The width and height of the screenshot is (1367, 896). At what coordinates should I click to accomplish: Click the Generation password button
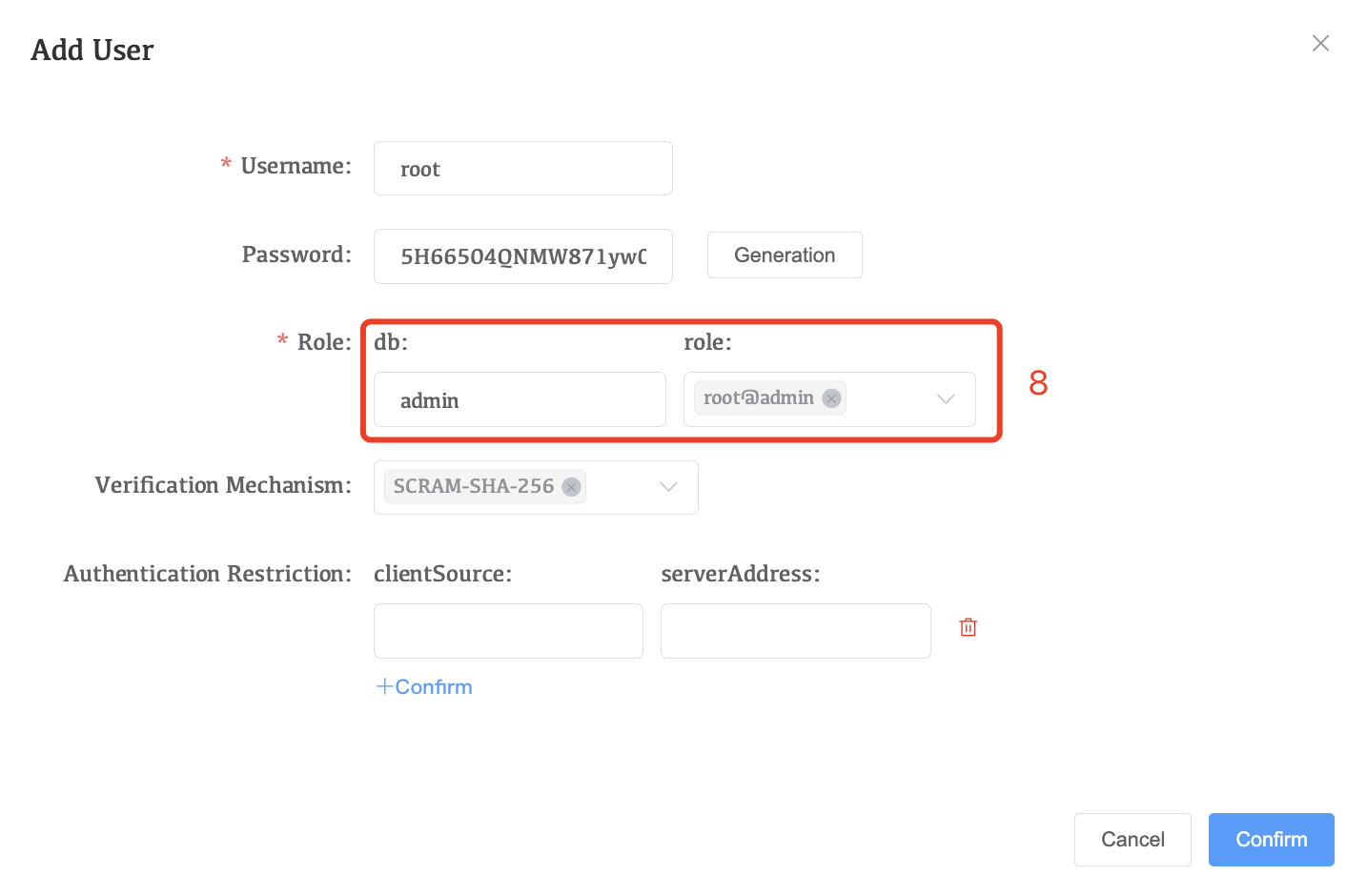[x=784, y=255]
